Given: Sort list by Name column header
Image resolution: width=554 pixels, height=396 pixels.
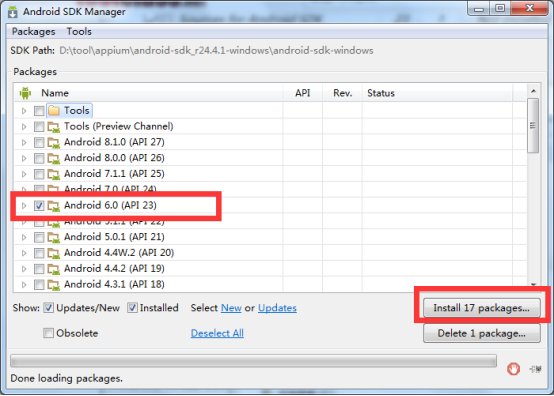Looking at the screenshot, I should (55, 93).
